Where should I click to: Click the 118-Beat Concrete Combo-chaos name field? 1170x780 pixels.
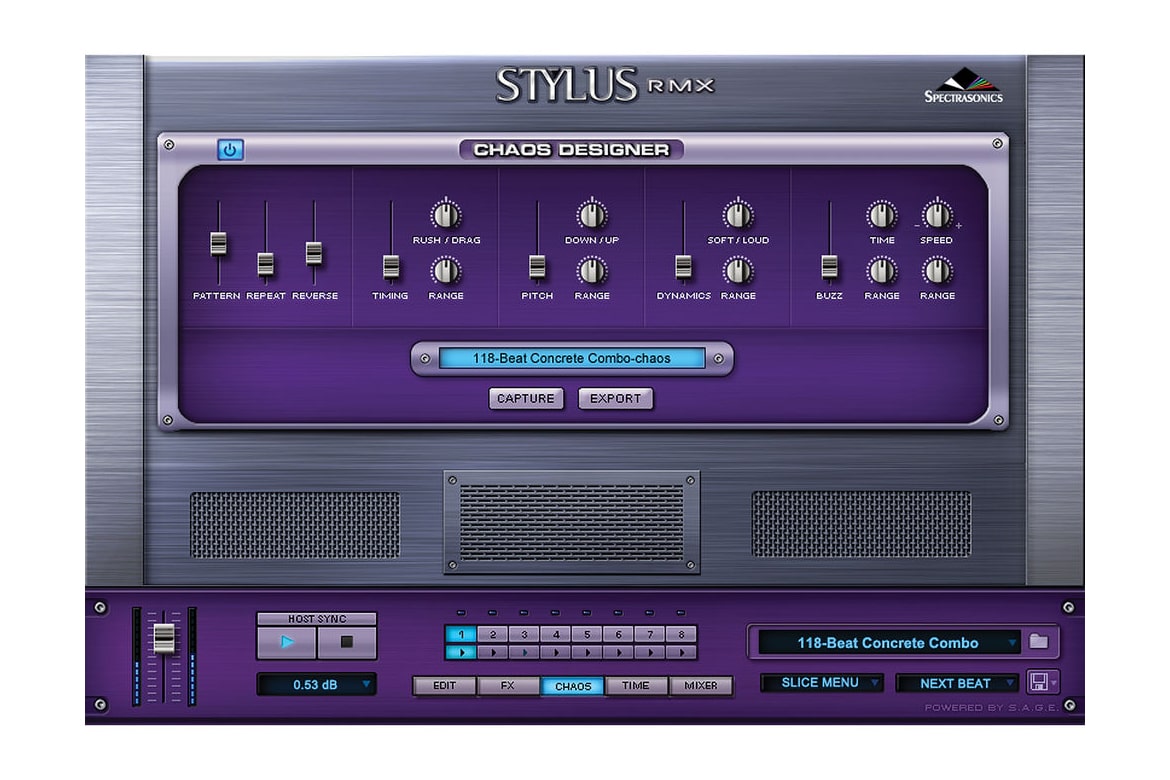(x=572, y=358)
